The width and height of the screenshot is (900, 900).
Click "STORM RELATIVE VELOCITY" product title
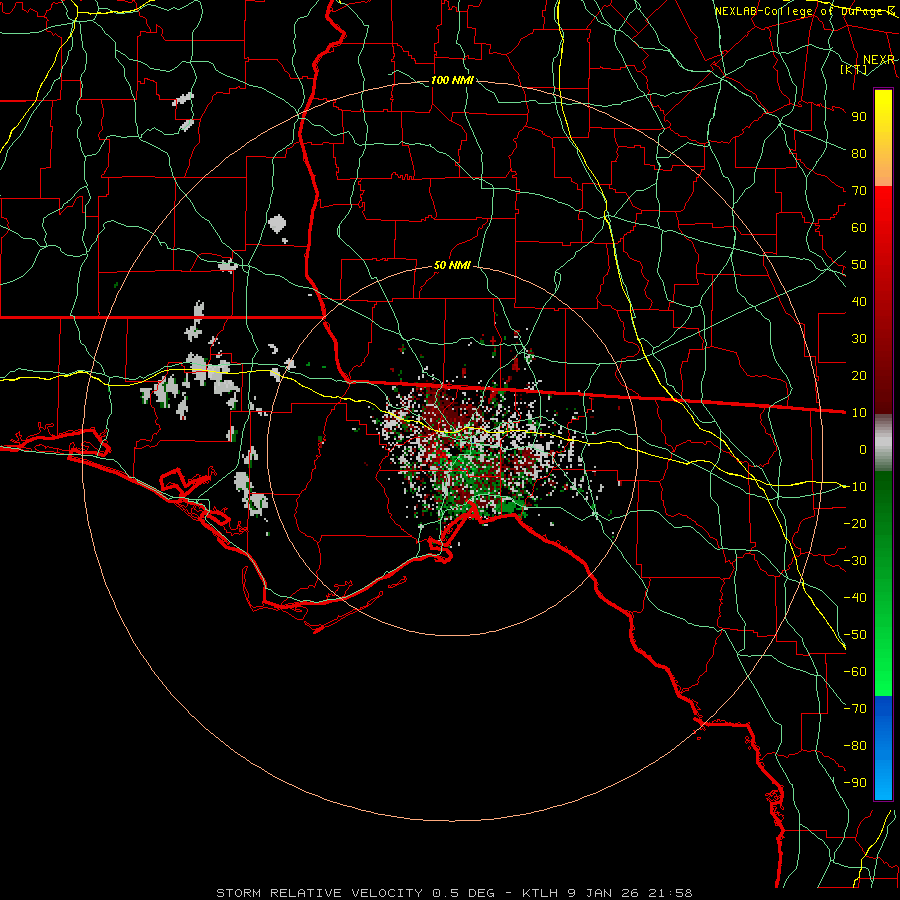(319, 893)
